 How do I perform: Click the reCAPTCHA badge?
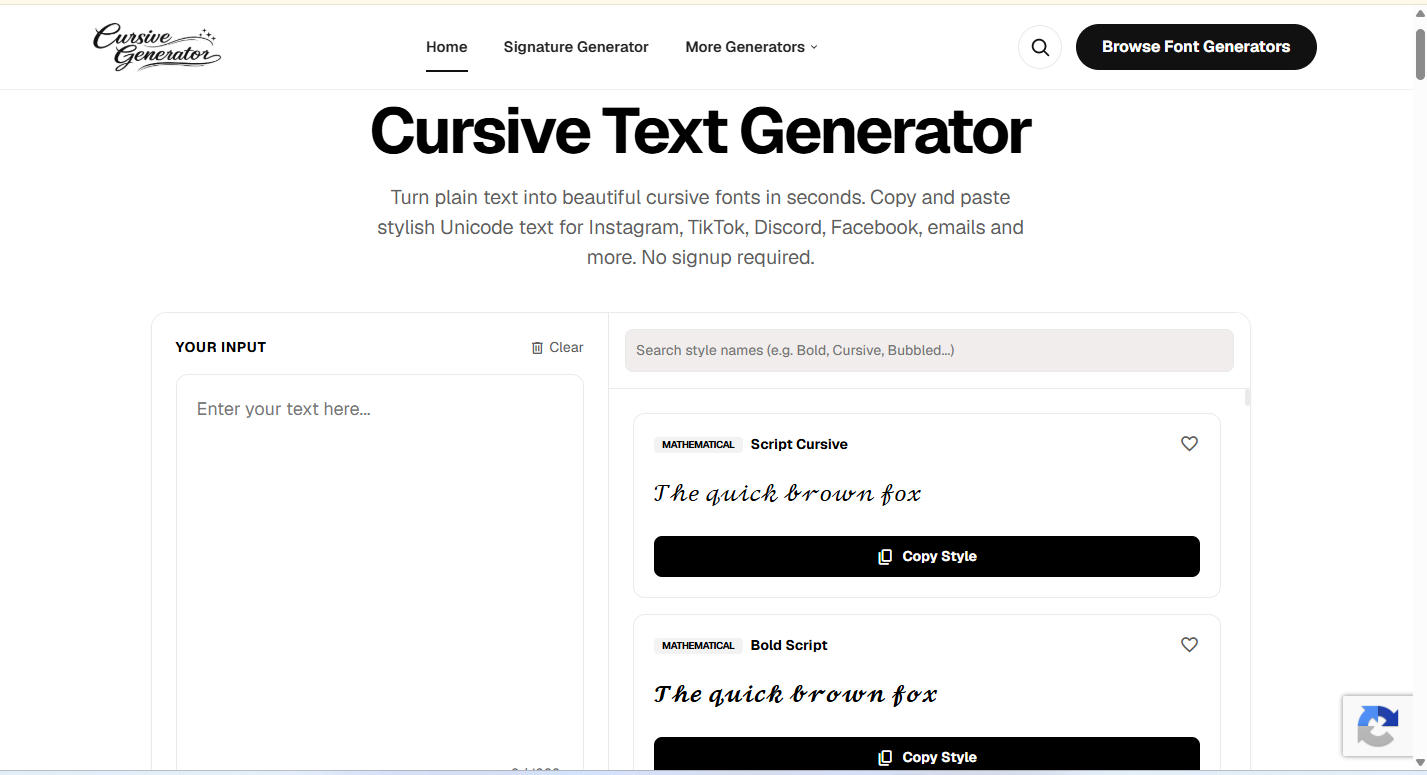point(1377,726)
